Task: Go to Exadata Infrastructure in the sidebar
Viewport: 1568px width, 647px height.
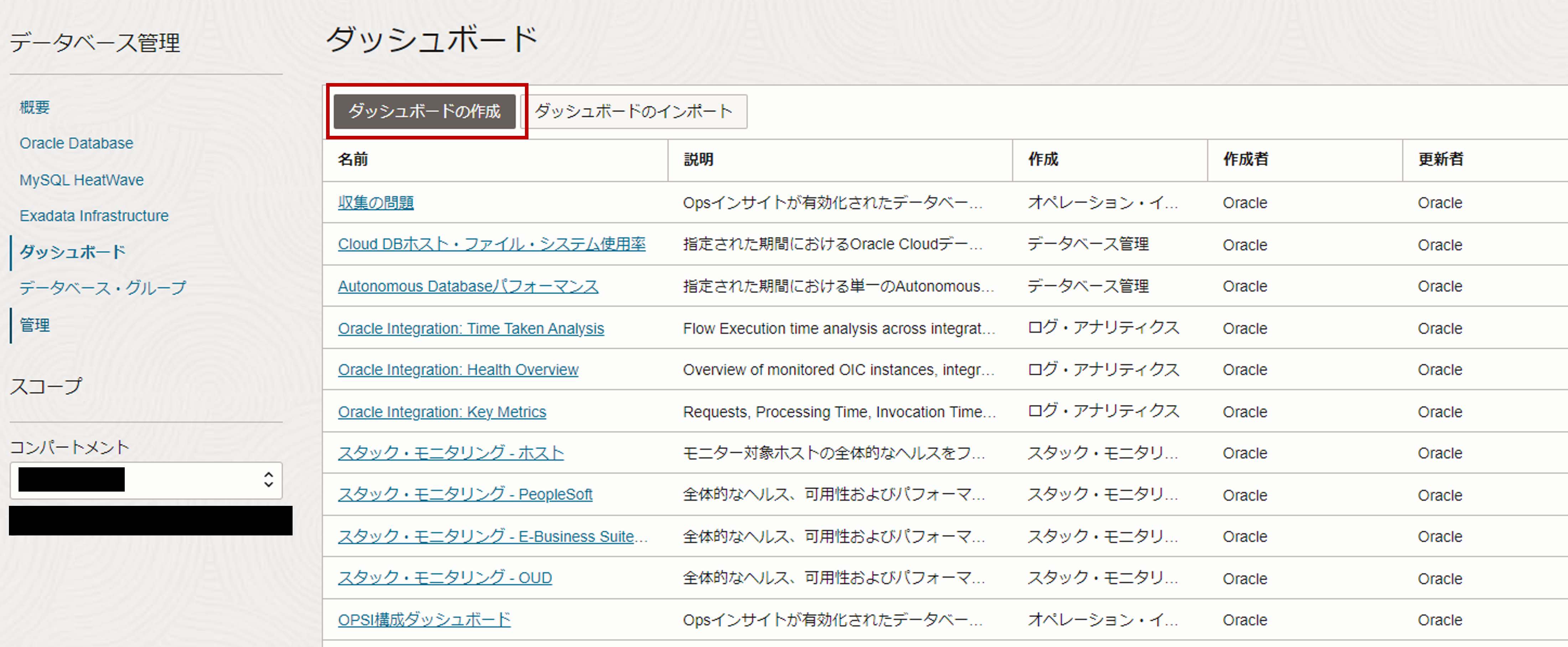Action: pyautogui.click(x=94, y=215)
